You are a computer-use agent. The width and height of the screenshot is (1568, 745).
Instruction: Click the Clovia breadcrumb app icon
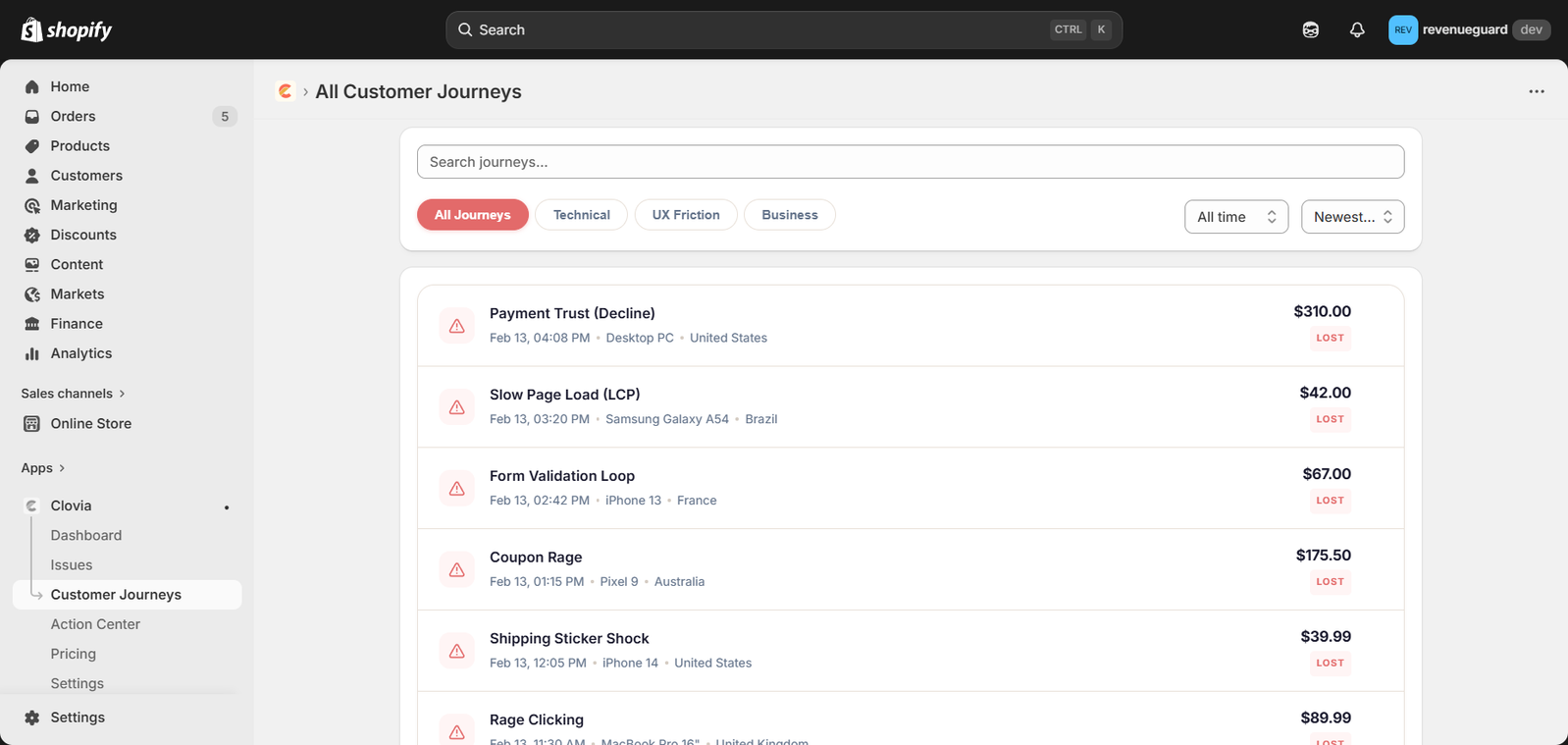pos(286,91)
